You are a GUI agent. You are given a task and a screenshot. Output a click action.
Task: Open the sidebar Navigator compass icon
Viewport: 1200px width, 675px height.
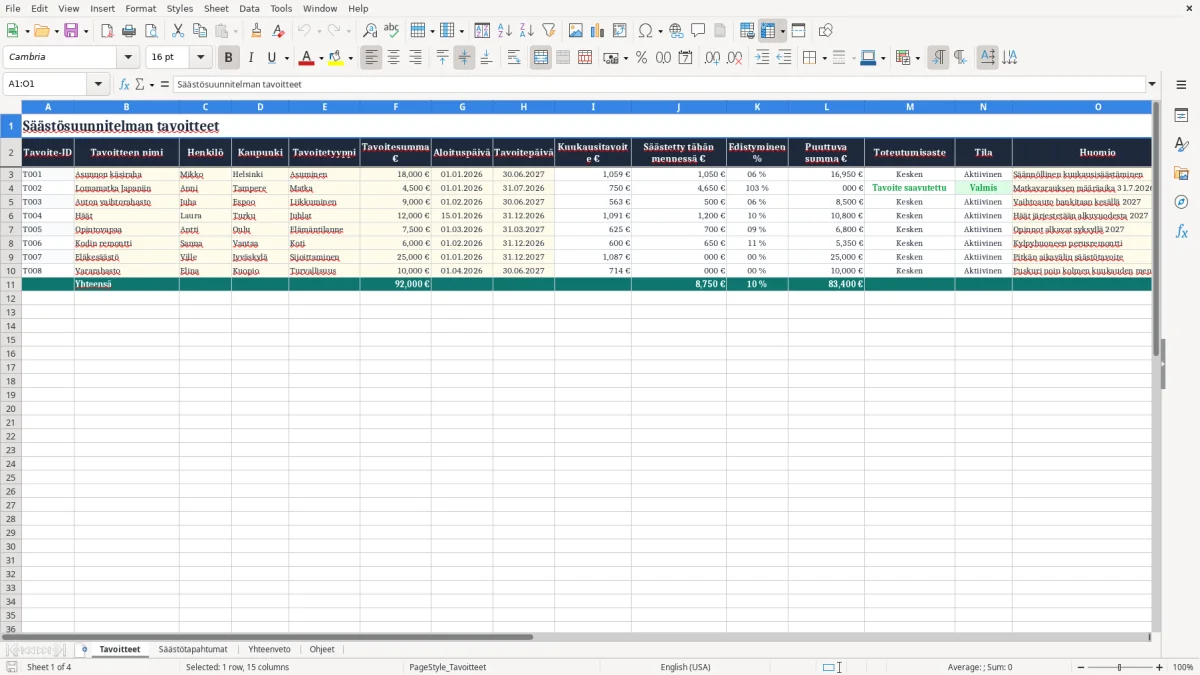[x=1181, y=202]
